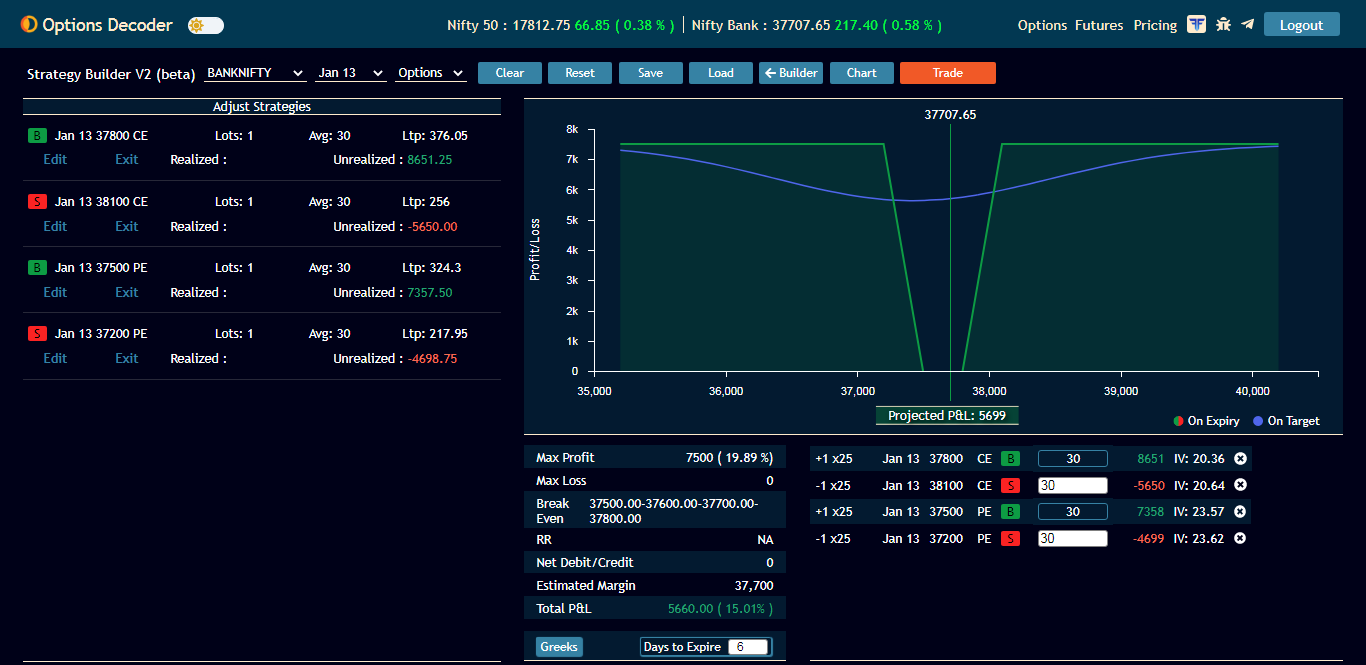Screen dimensions: 1366x665
Task: Toggle S buy/sell badge on 38100 CE leg row
Action: coord(1011,485)
